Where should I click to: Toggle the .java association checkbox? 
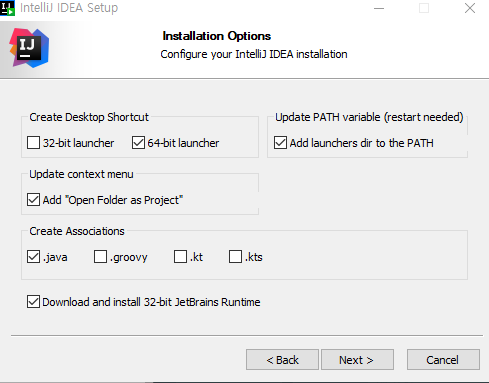[33, 257]
